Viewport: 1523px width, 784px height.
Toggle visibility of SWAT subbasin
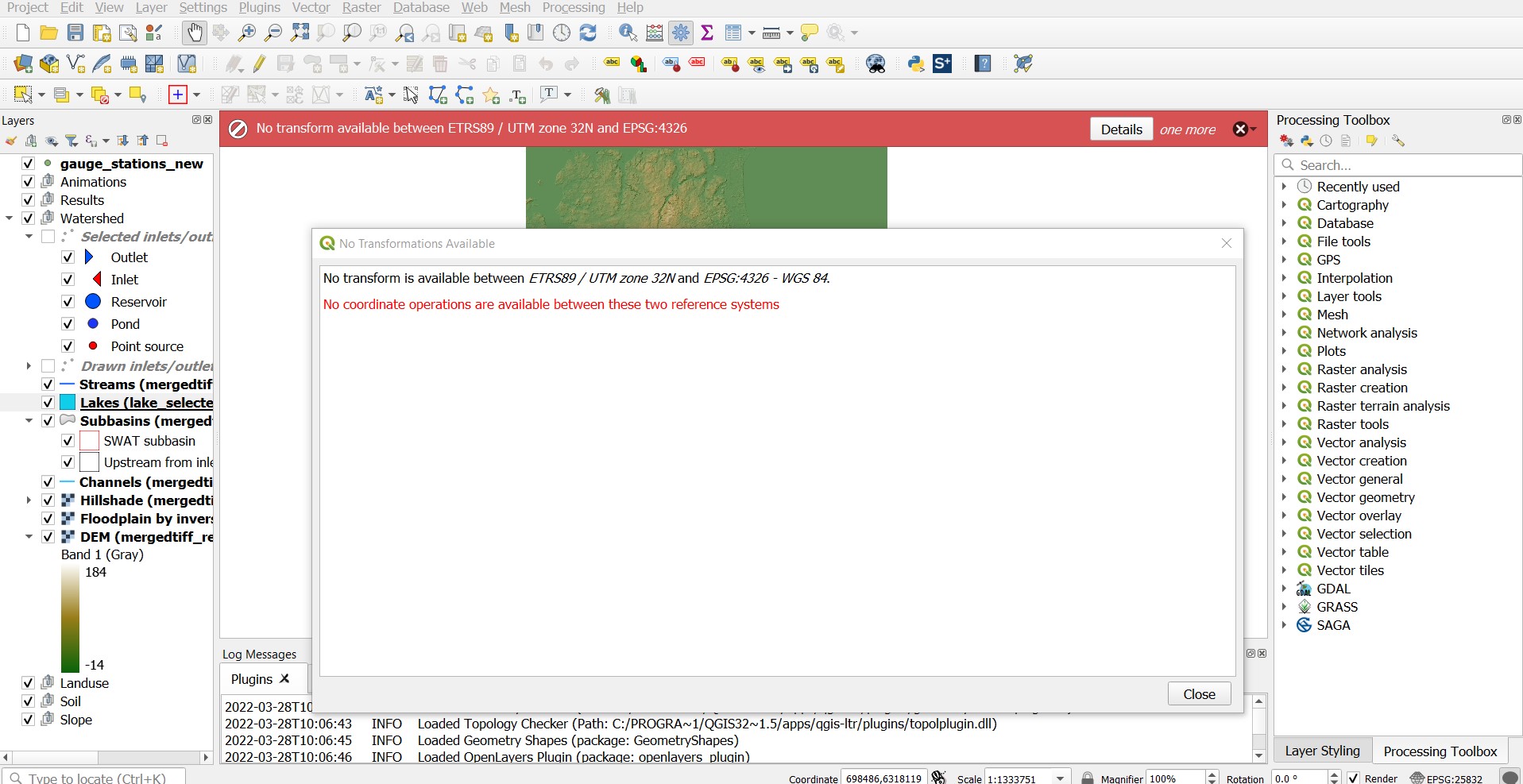[x=68, y=441]
